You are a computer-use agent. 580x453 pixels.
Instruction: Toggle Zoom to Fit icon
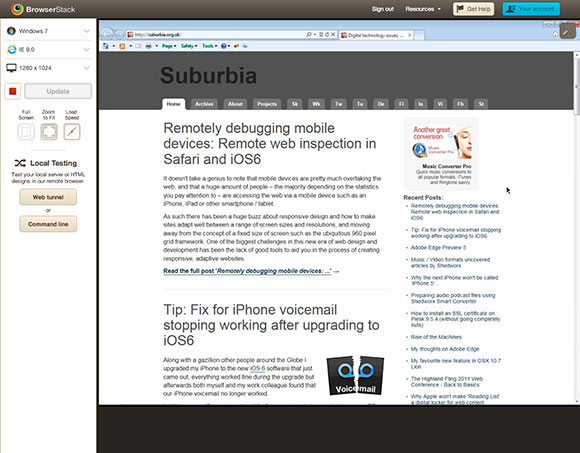click(x=49, y=131)
